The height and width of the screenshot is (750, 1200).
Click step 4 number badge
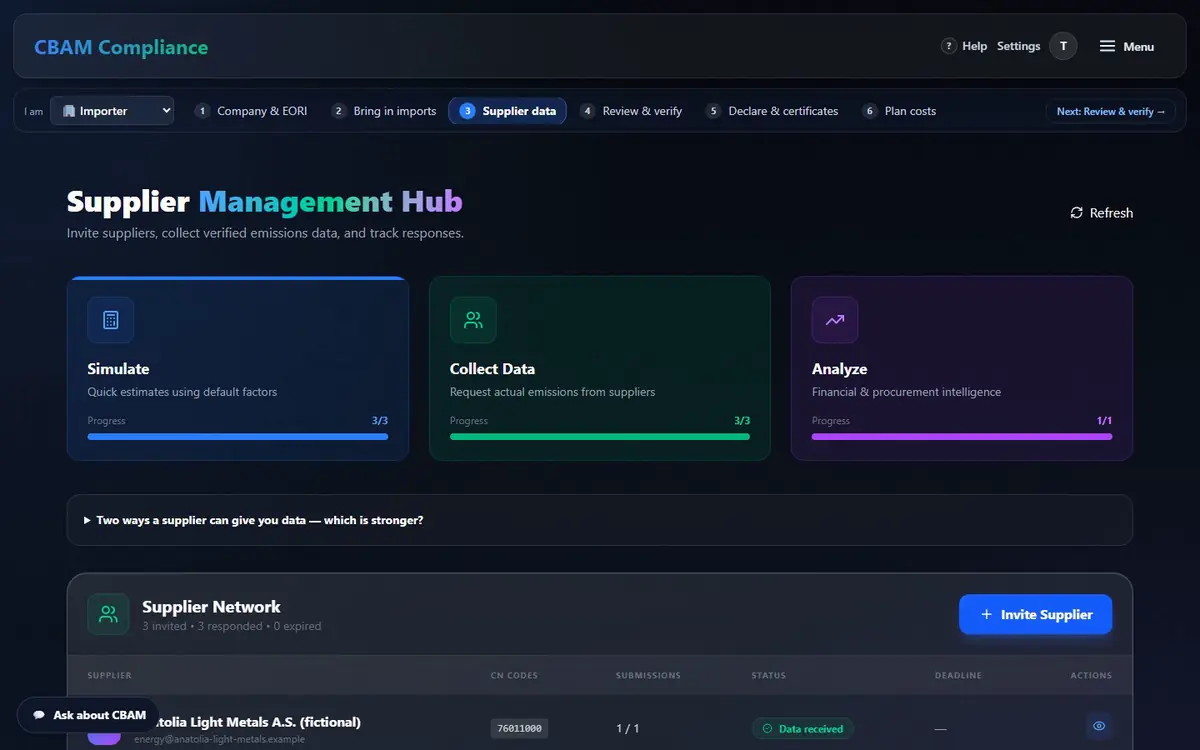point(588,111)
